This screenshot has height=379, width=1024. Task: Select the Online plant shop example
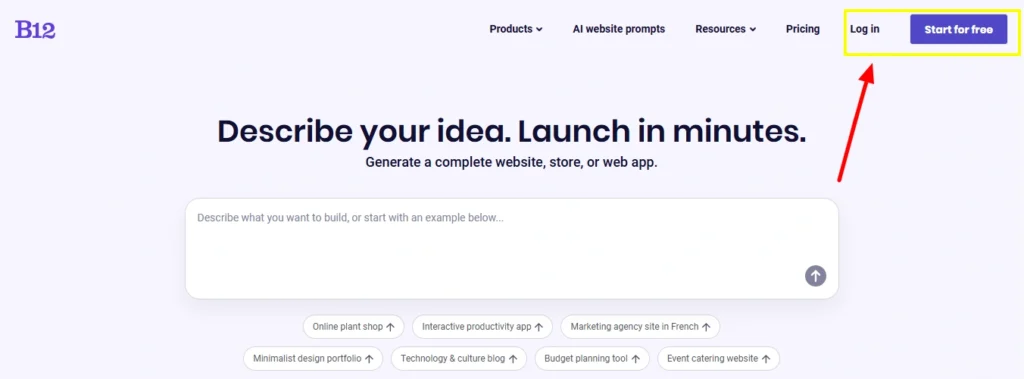pyautogui.click(x=353, y=327)
